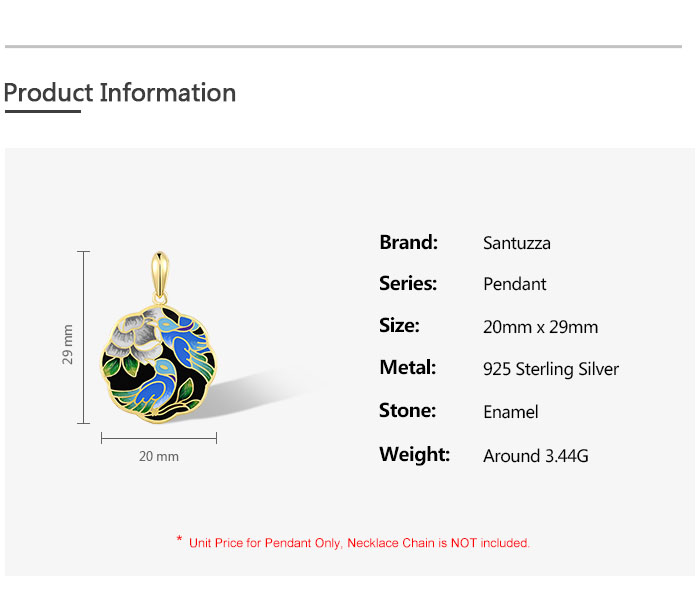Click the Enamel stone value
Image resolution: width=700 pixels, height=615 pixels.
511,412
